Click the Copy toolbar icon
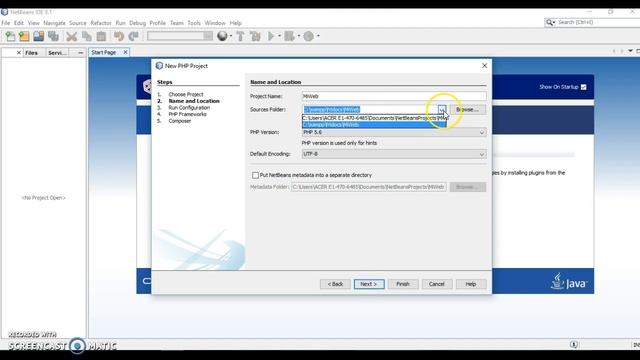Screen dimensions: 640x360 click(87, 36)
